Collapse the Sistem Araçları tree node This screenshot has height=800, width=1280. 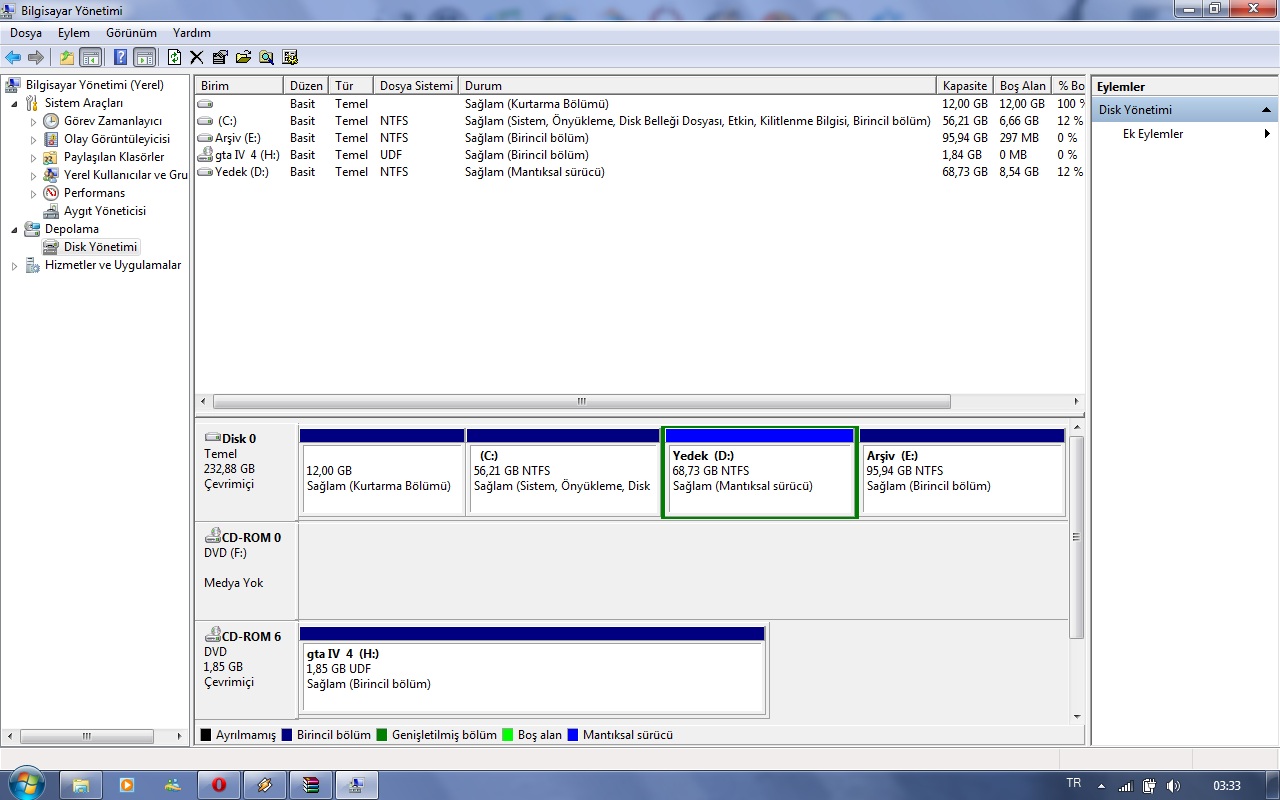(x=14, y=103)
